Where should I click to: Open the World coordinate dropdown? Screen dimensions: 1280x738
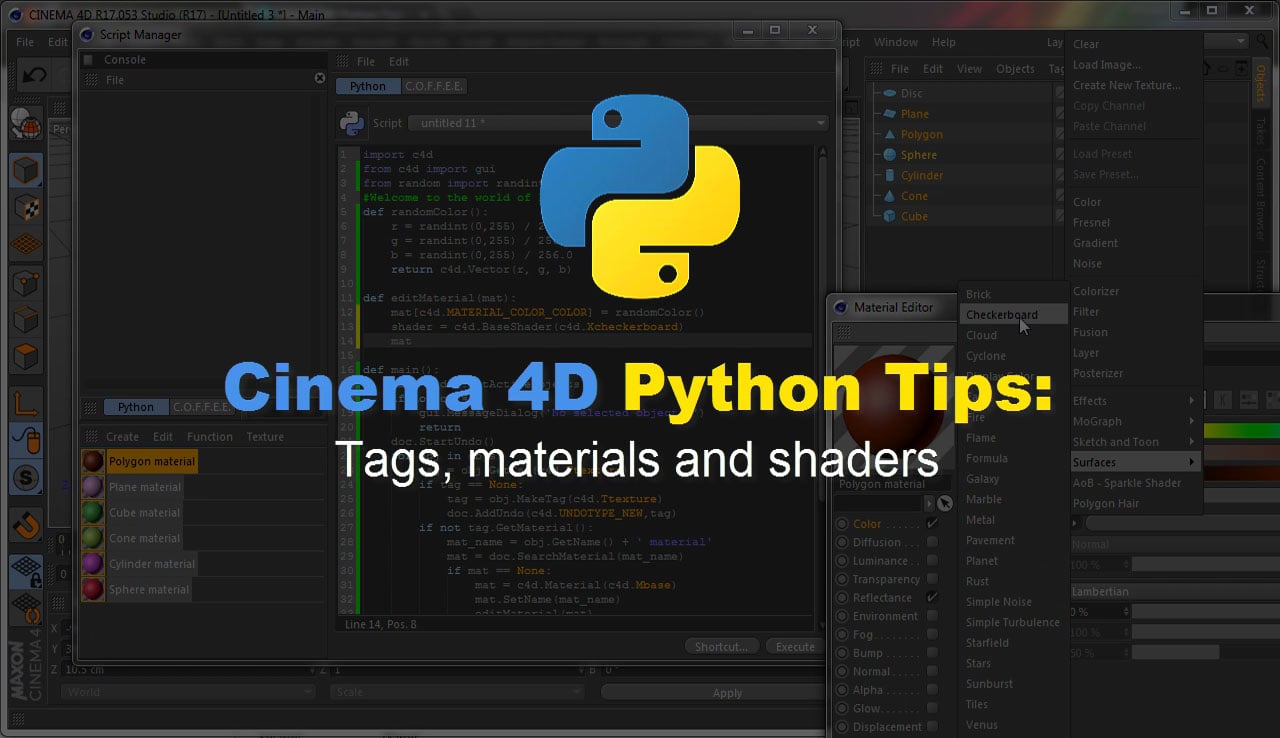pos(188,691)
